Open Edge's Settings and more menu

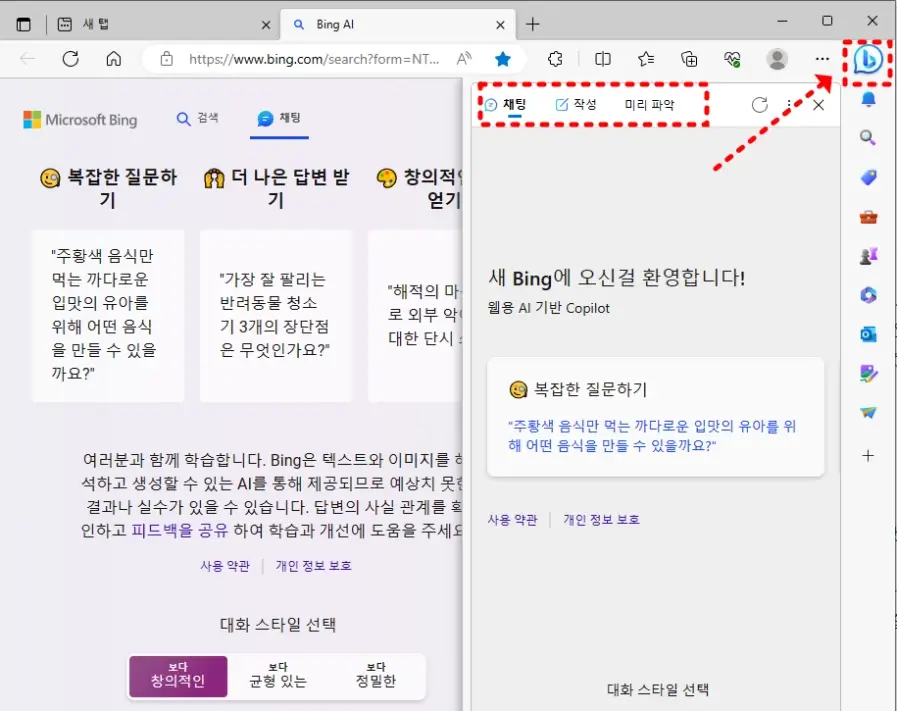tap(823, 59)
